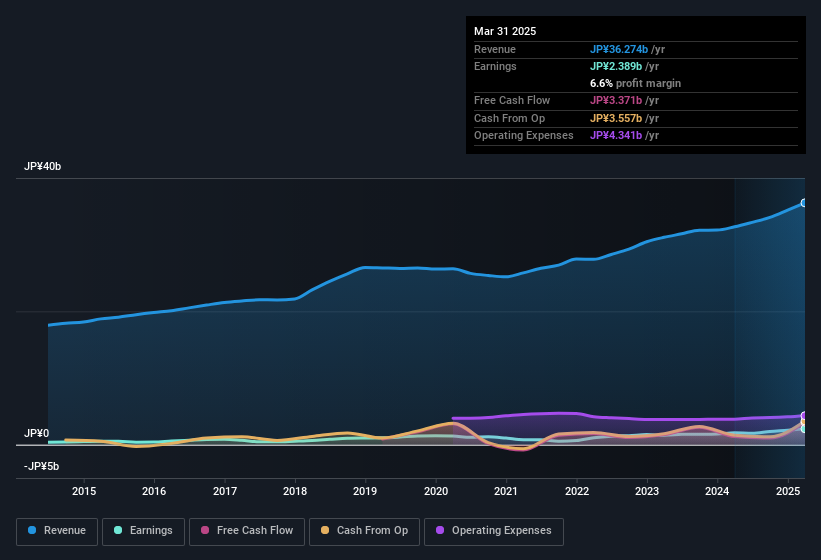Toggle the Free Cash Flow legend item
This screenshot has width=821, height=560.
pos(246,531)
